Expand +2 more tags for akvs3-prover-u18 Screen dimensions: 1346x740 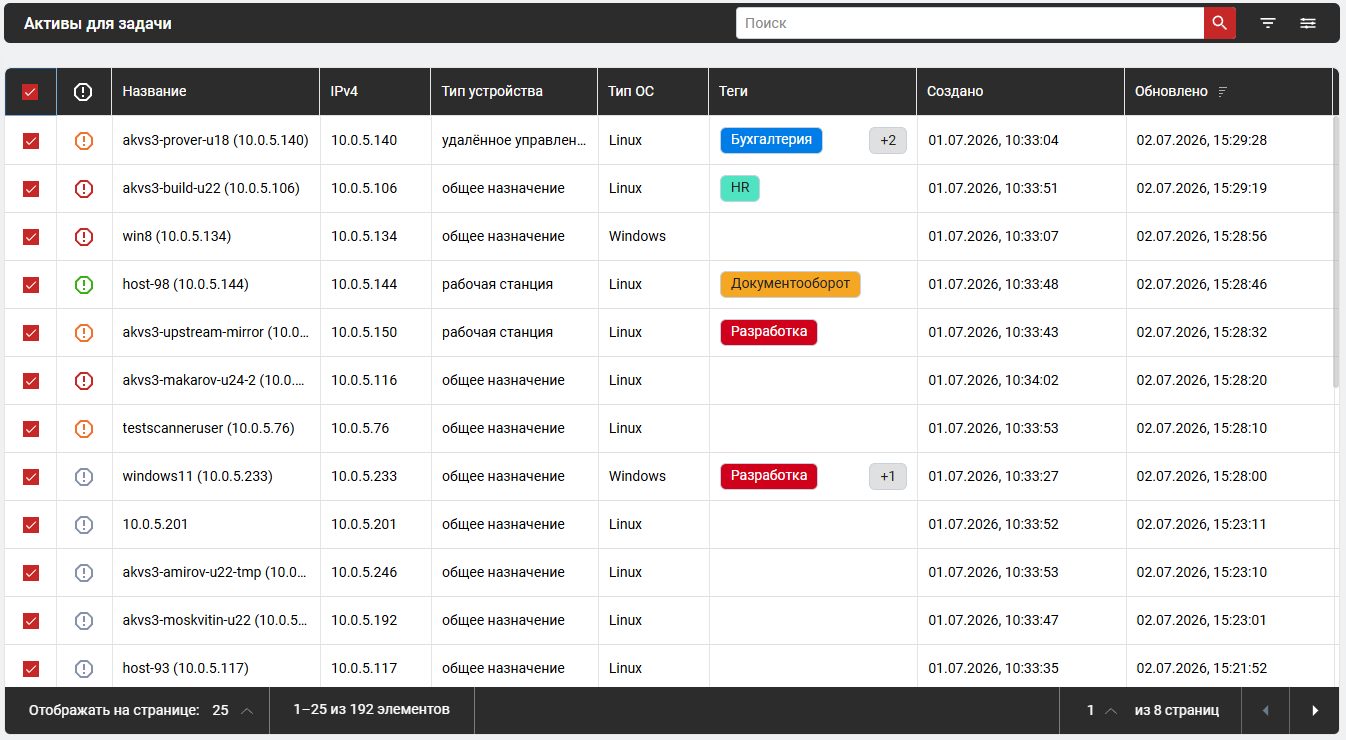(888, 141)
